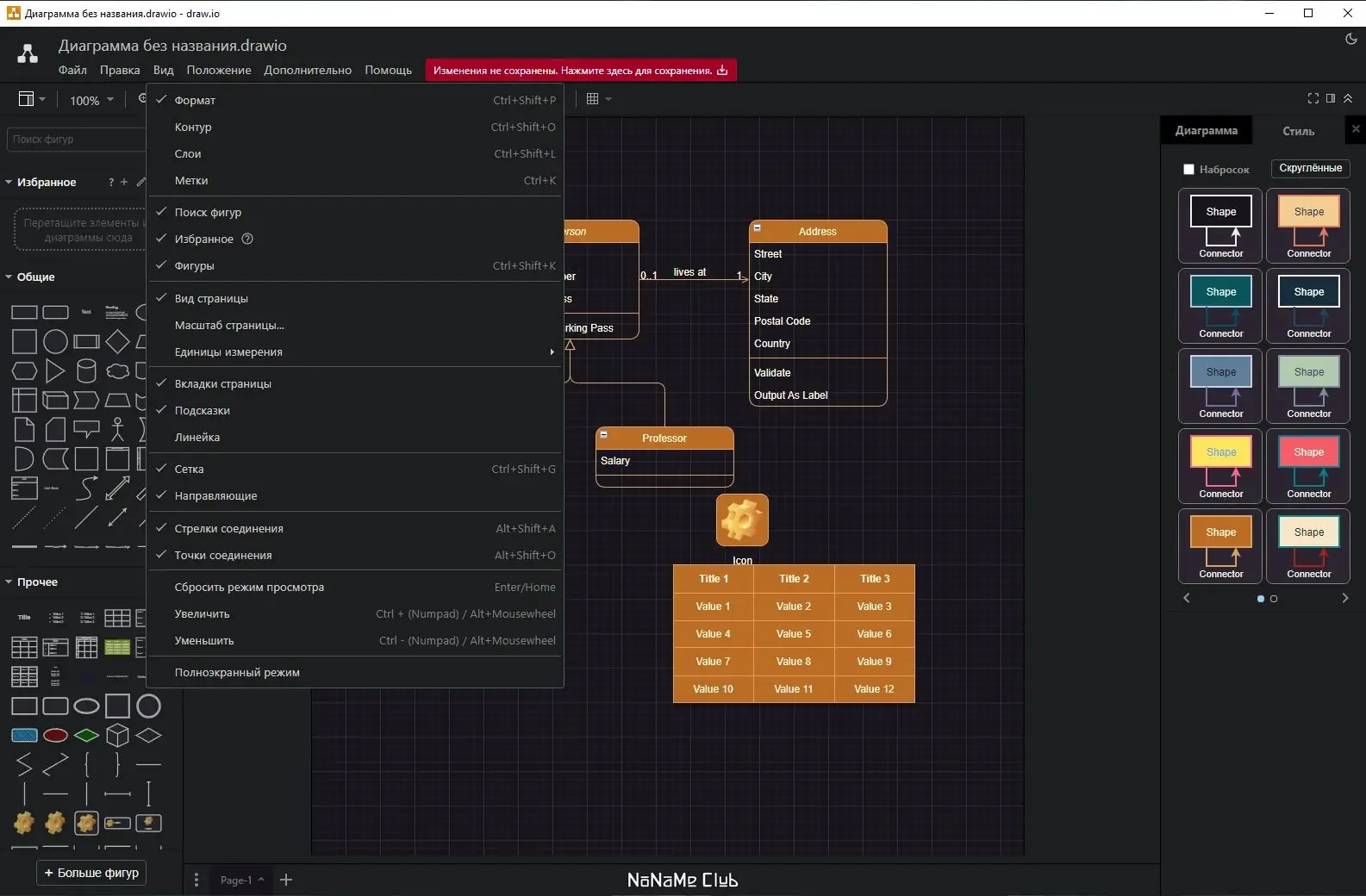Viewport: 1366px width, 896px height.
Task: Open the table insert icon in toolbar
Action: (x=593, y=99)
